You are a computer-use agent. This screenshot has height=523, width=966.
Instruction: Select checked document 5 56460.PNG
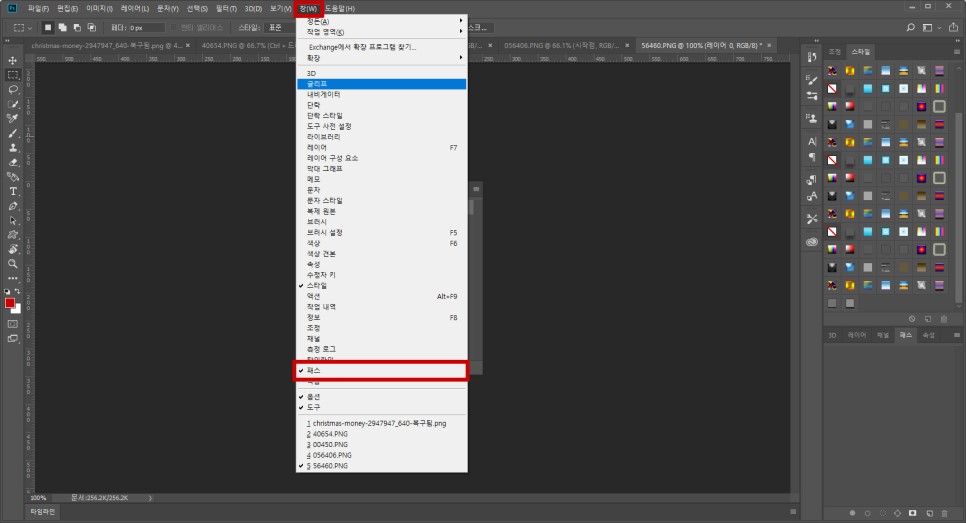(x=381, y=466)
